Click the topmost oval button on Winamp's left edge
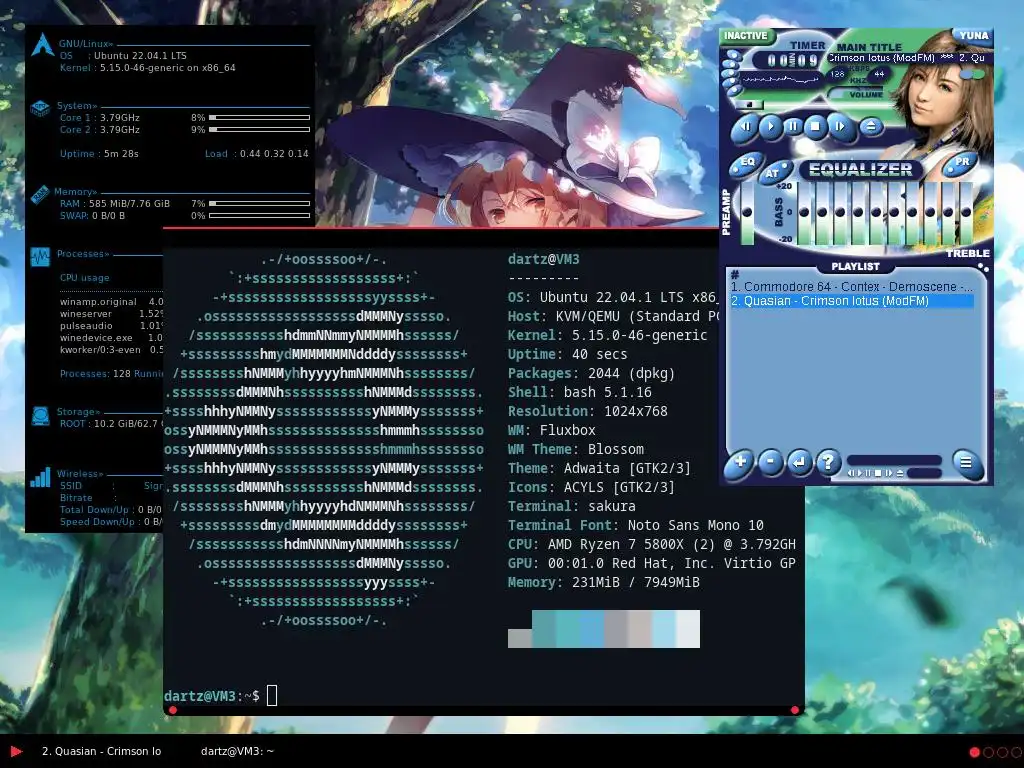 coord(734,55)
